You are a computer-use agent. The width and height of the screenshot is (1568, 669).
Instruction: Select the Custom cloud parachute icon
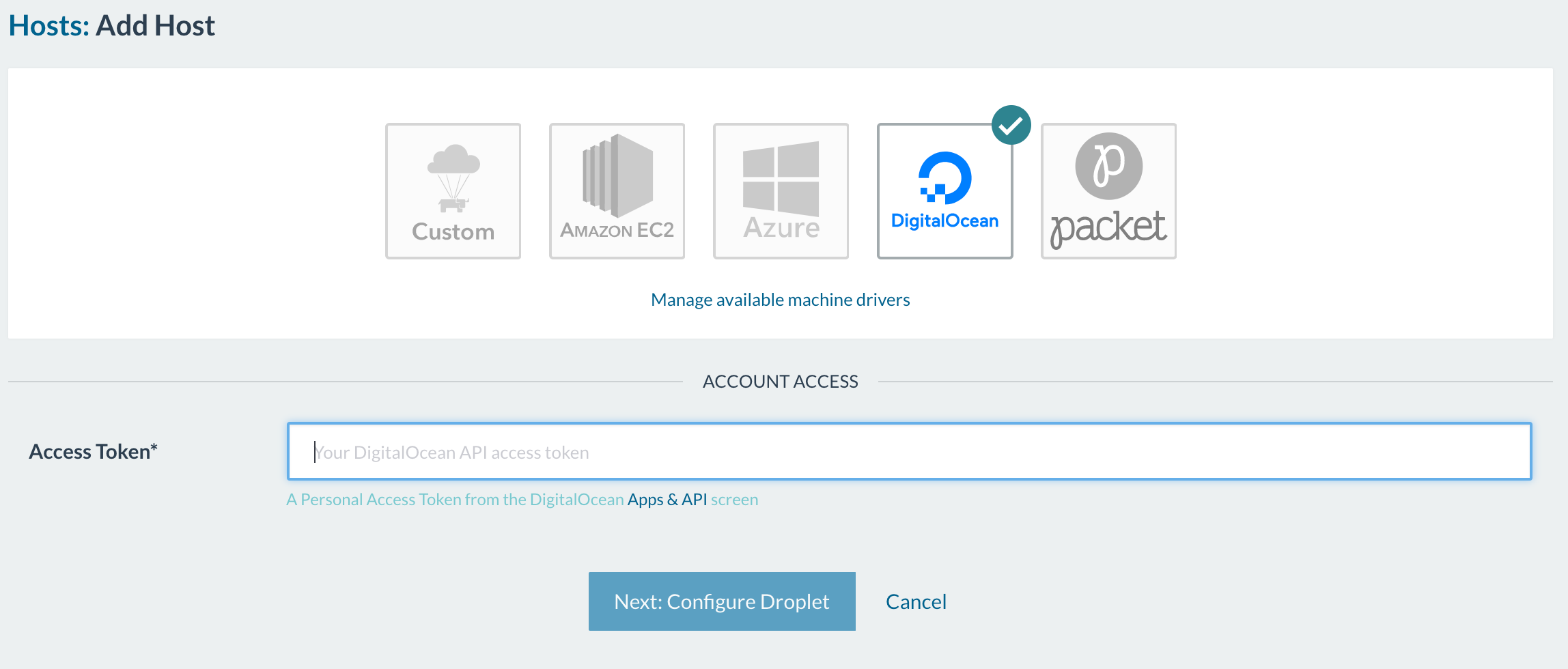453,177
